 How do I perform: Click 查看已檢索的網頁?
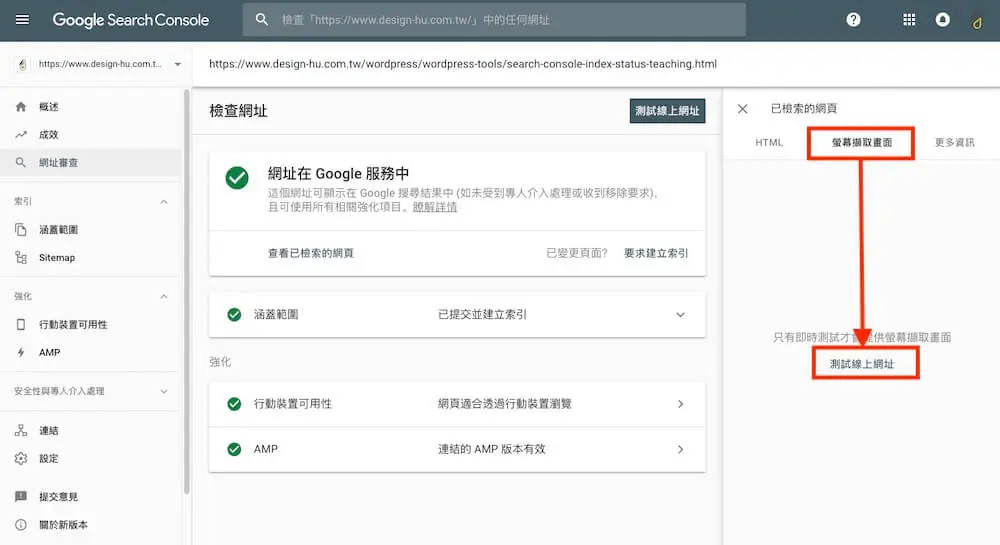(x=311, y=253)
